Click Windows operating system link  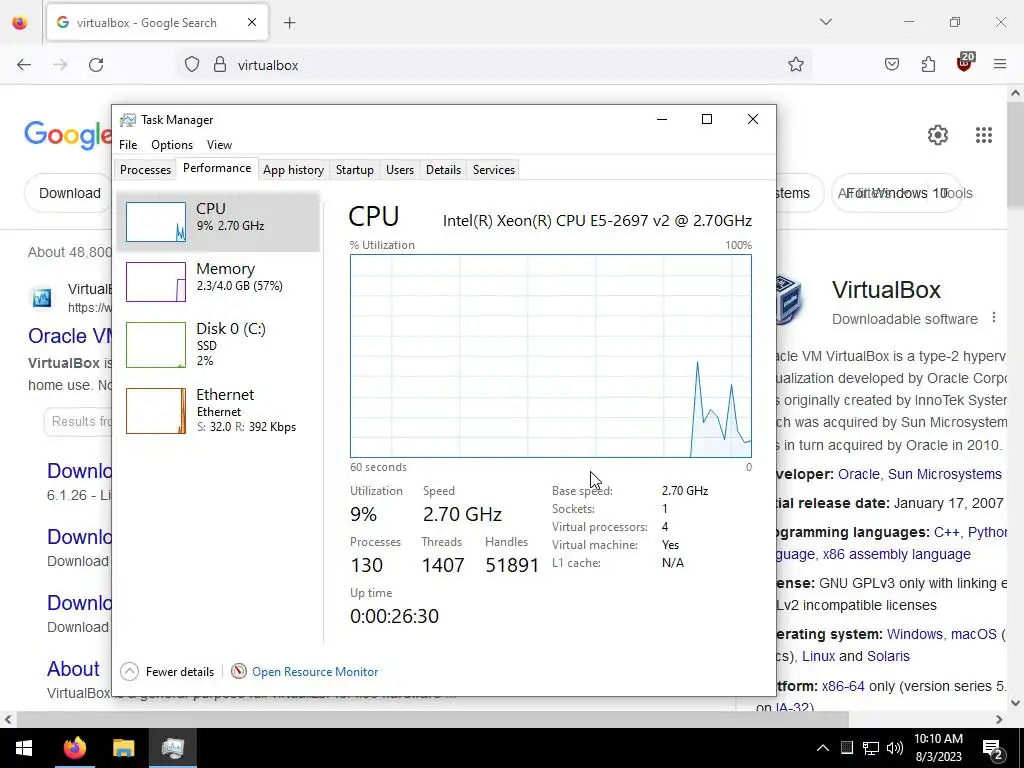[914, 635]
